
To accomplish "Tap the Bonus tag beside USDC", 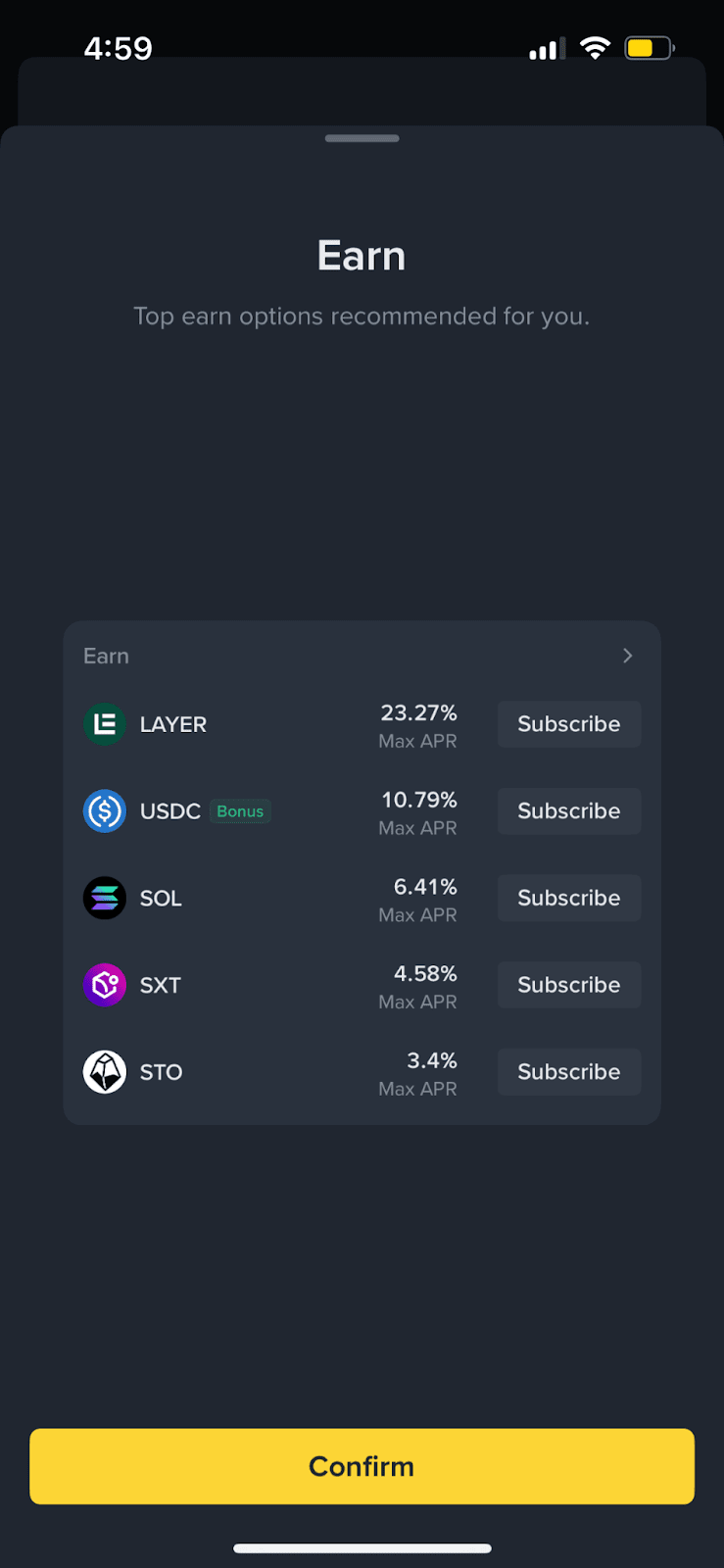I will click(x=240, y=811).
